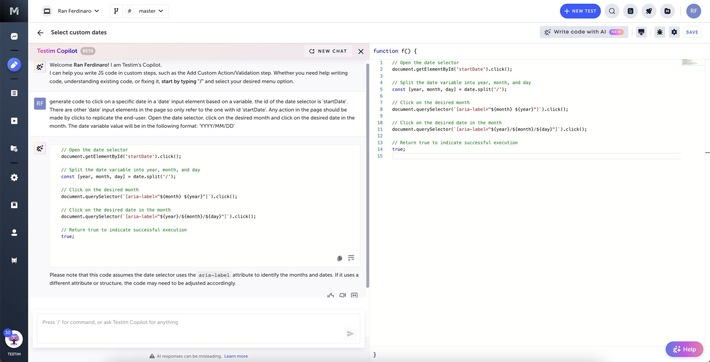Open the dashboard chart icon in sidebar
This screenshot has height=362, width=710.
(14, 37)
